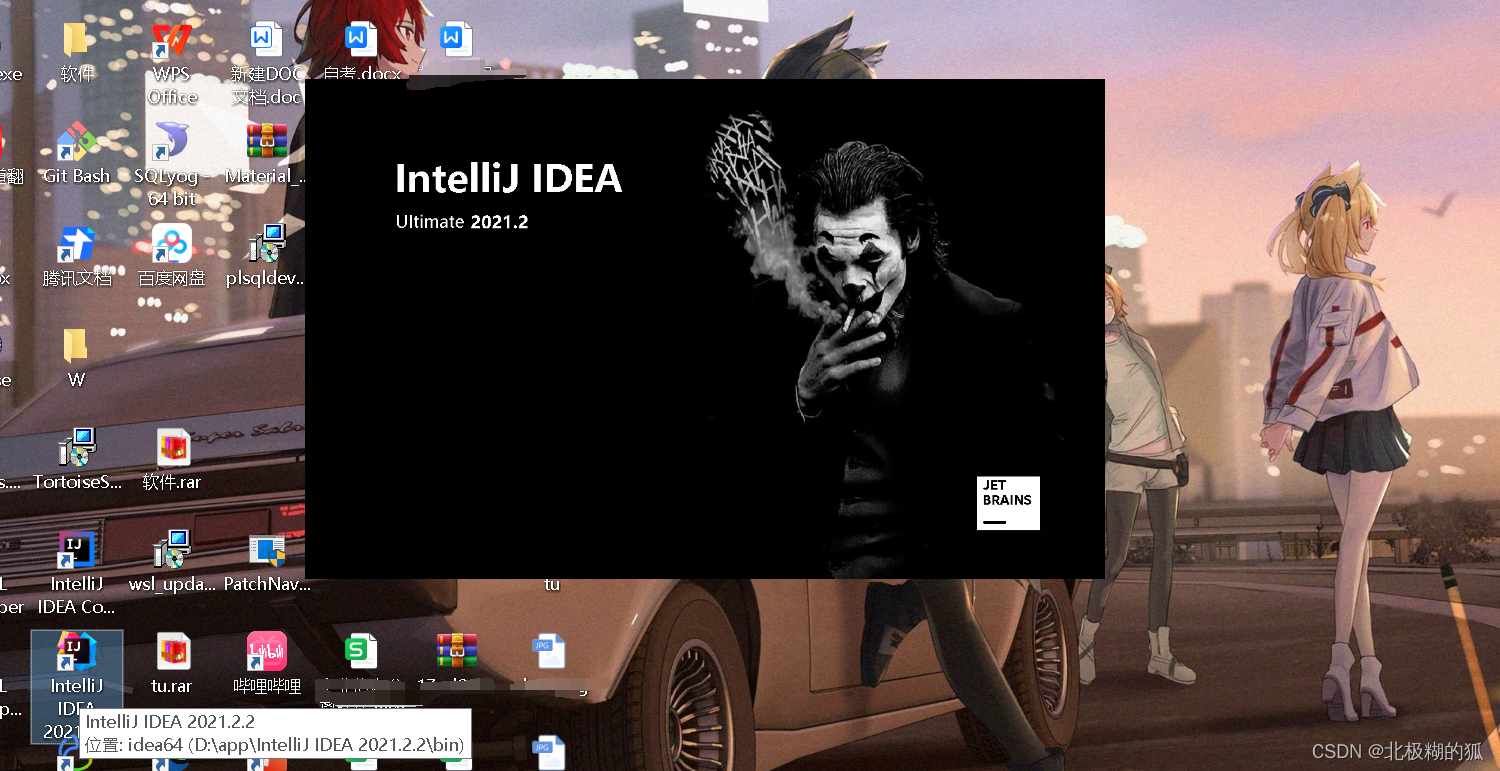Click the JetBrains logo on the splash screen

pyautogui.click(x=1008, y=503)
